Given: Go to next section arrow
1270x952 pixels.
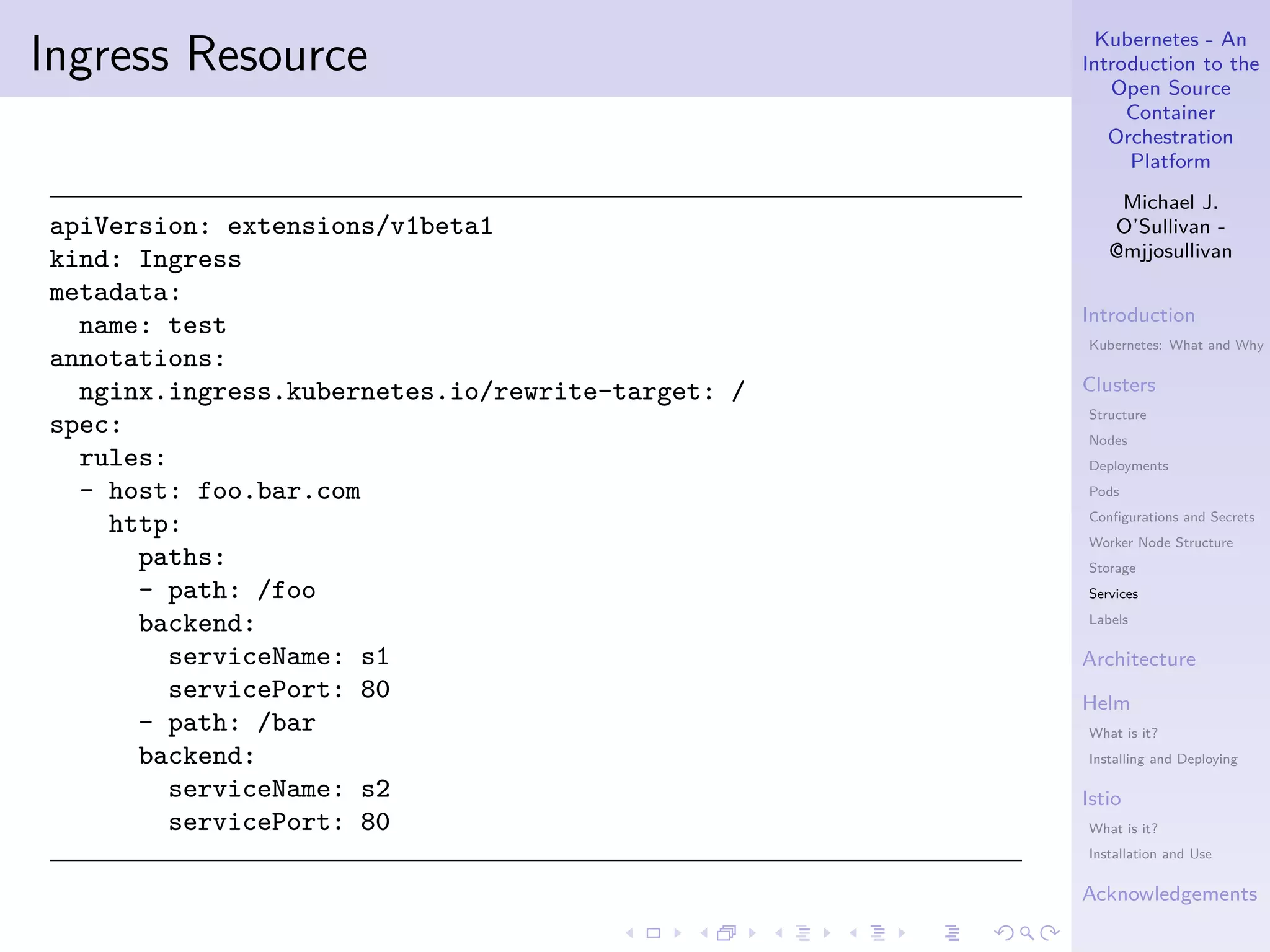Looking at the screenshot, I should click(x=902, y=933).
